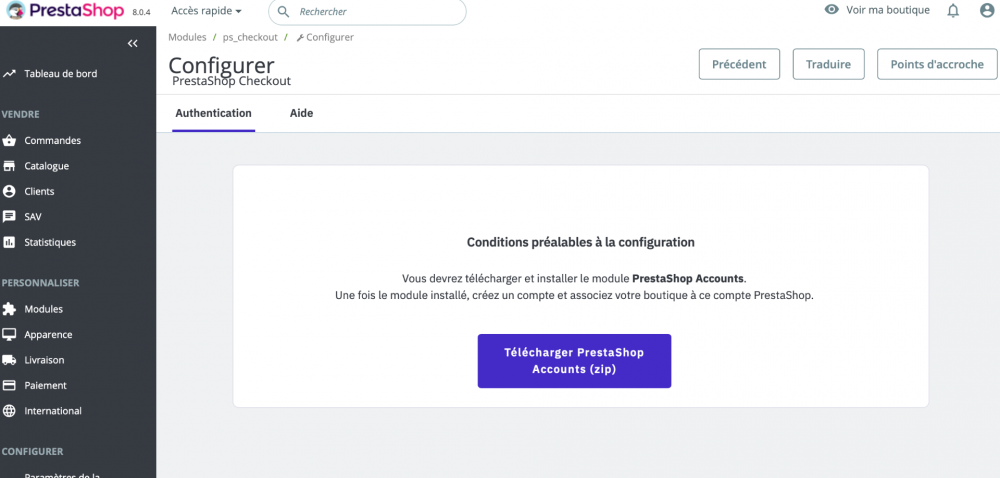
Task: Click the notifications bell icon
Action: 953,11
